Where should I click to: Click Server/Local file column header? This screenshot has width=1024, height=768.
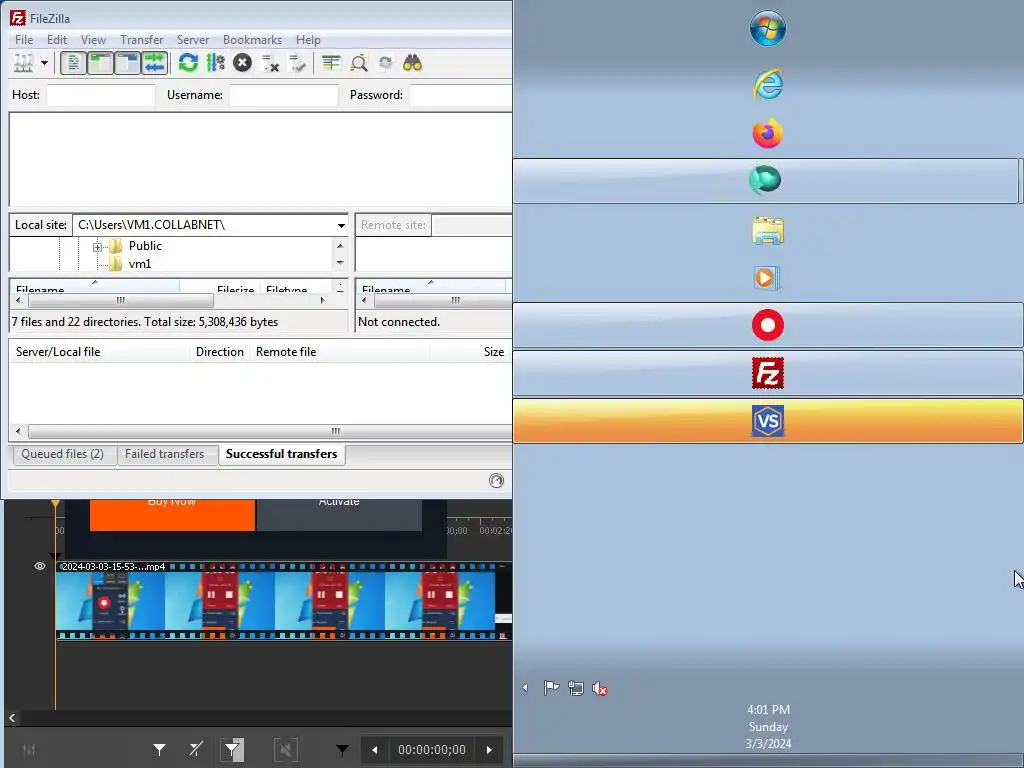(99, 352)
